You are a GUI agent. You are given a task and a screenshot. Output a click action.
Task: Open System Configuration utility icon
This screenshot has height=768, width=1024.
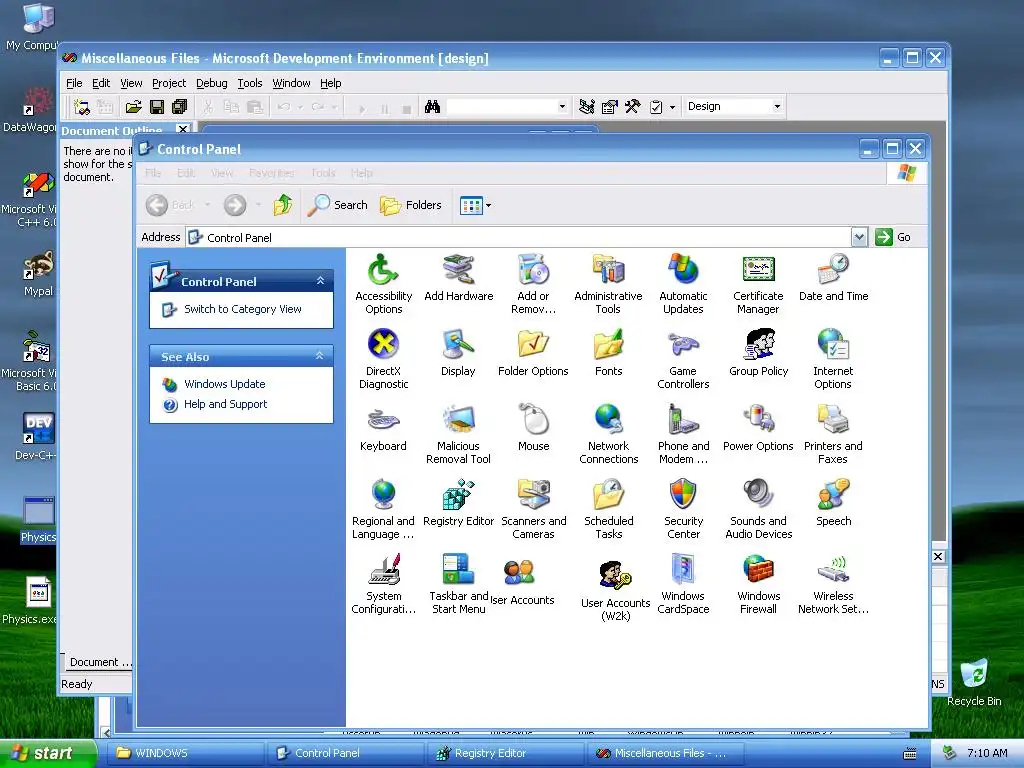[383, 585]
